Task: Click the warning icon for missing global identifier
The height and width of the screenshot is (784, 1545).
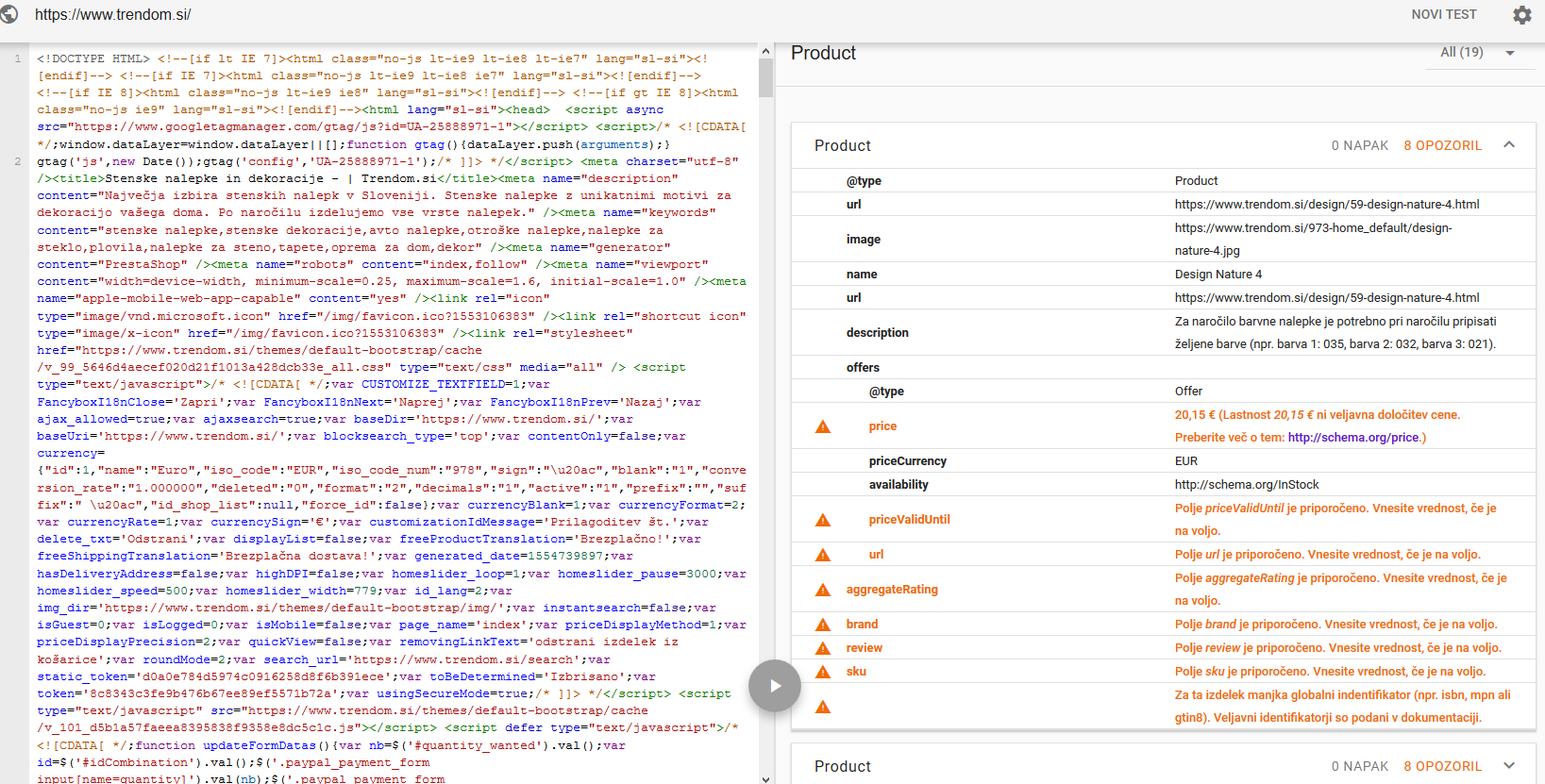Action: pyautogui.click(x=823, y=707)
